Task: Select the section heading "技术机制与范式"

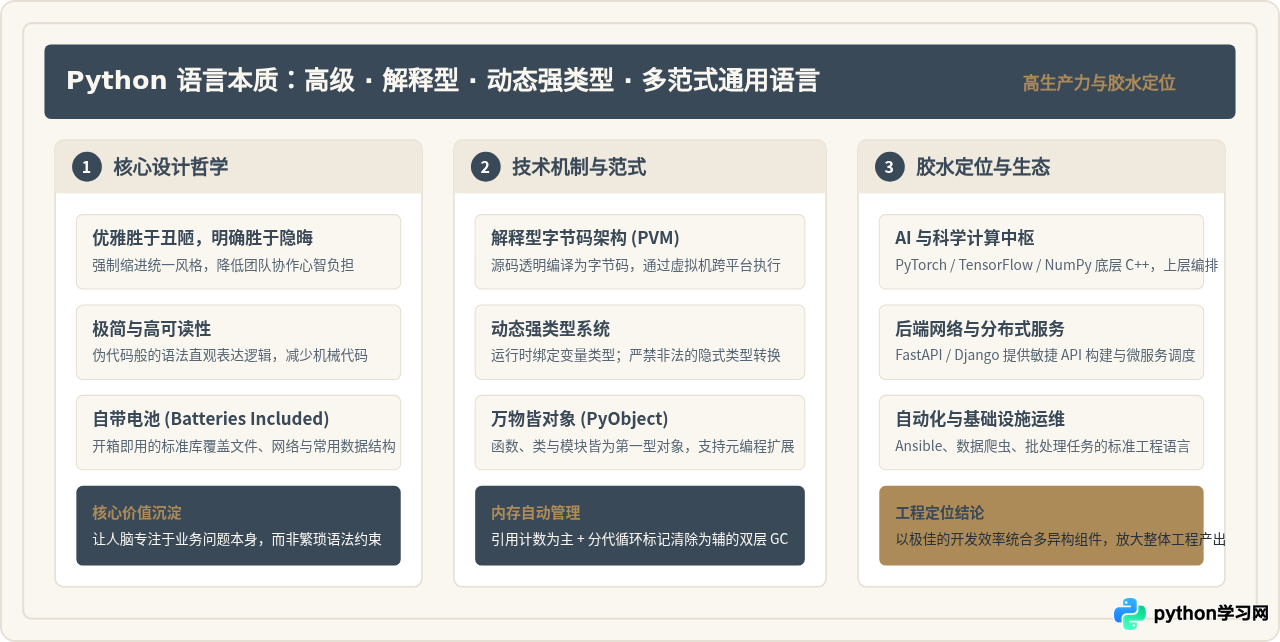Action: coord(579,167)
